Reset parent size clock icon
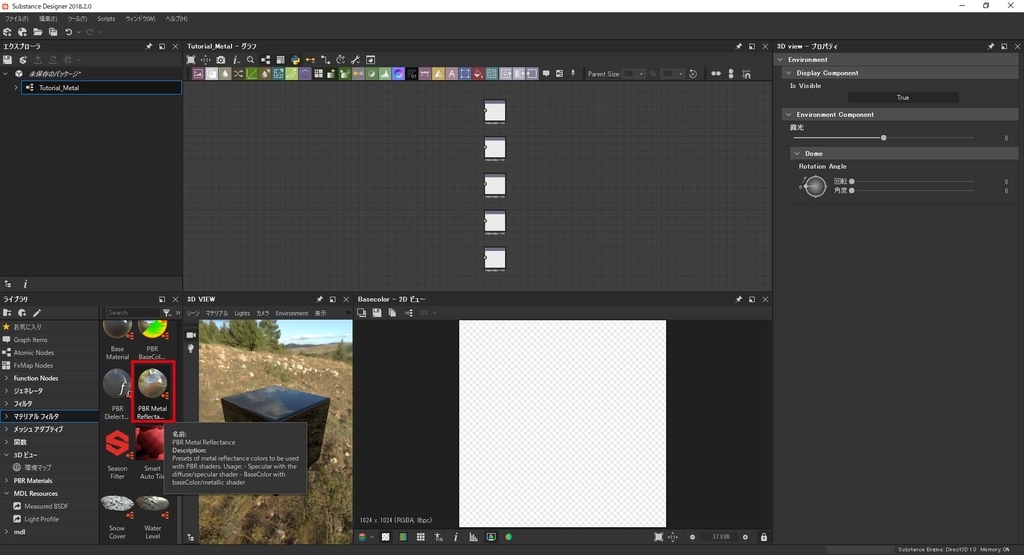This screenshot has height=555, width=1024. [693, 74]
